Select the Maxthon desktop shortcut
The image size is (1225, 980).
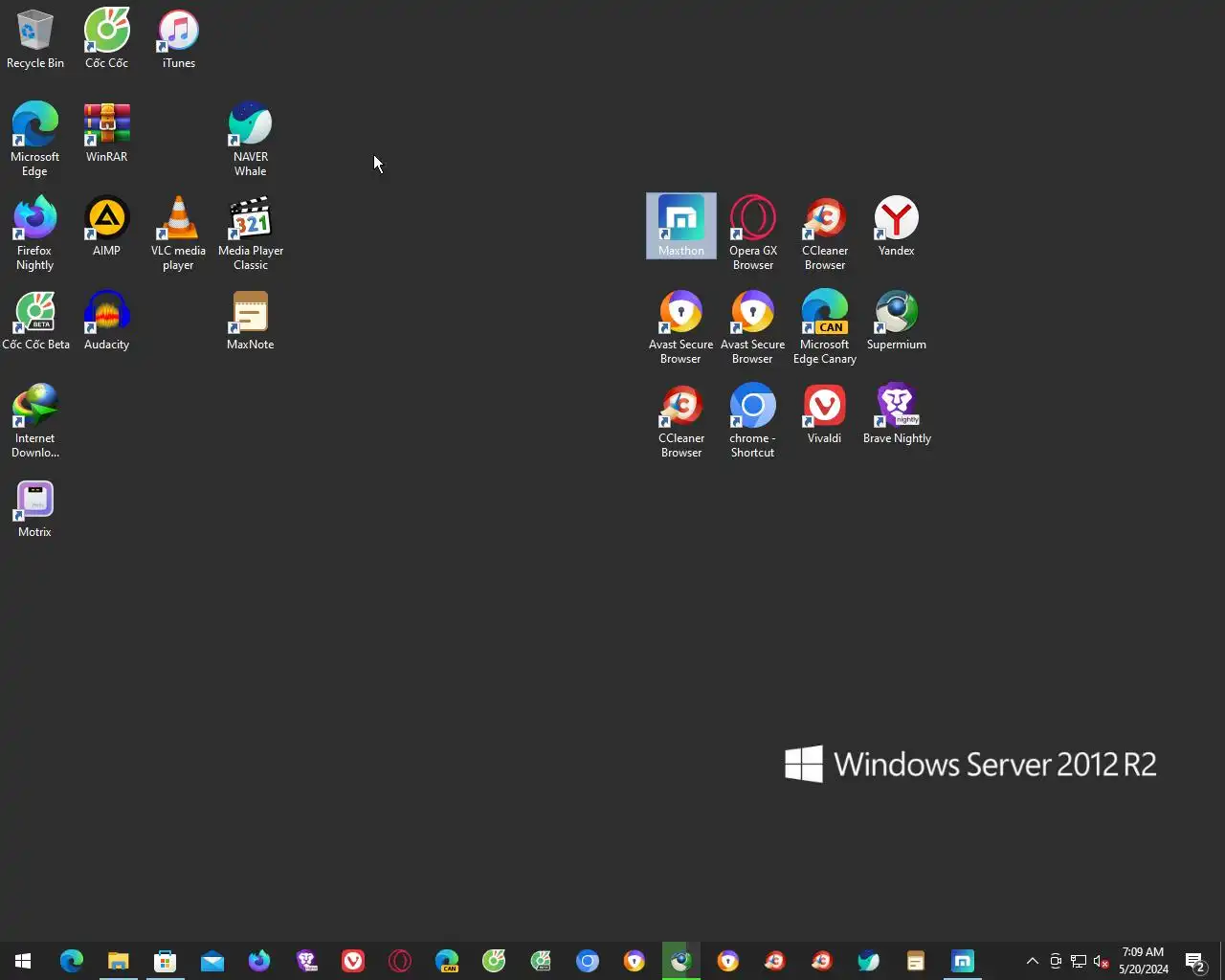(681, 227)
